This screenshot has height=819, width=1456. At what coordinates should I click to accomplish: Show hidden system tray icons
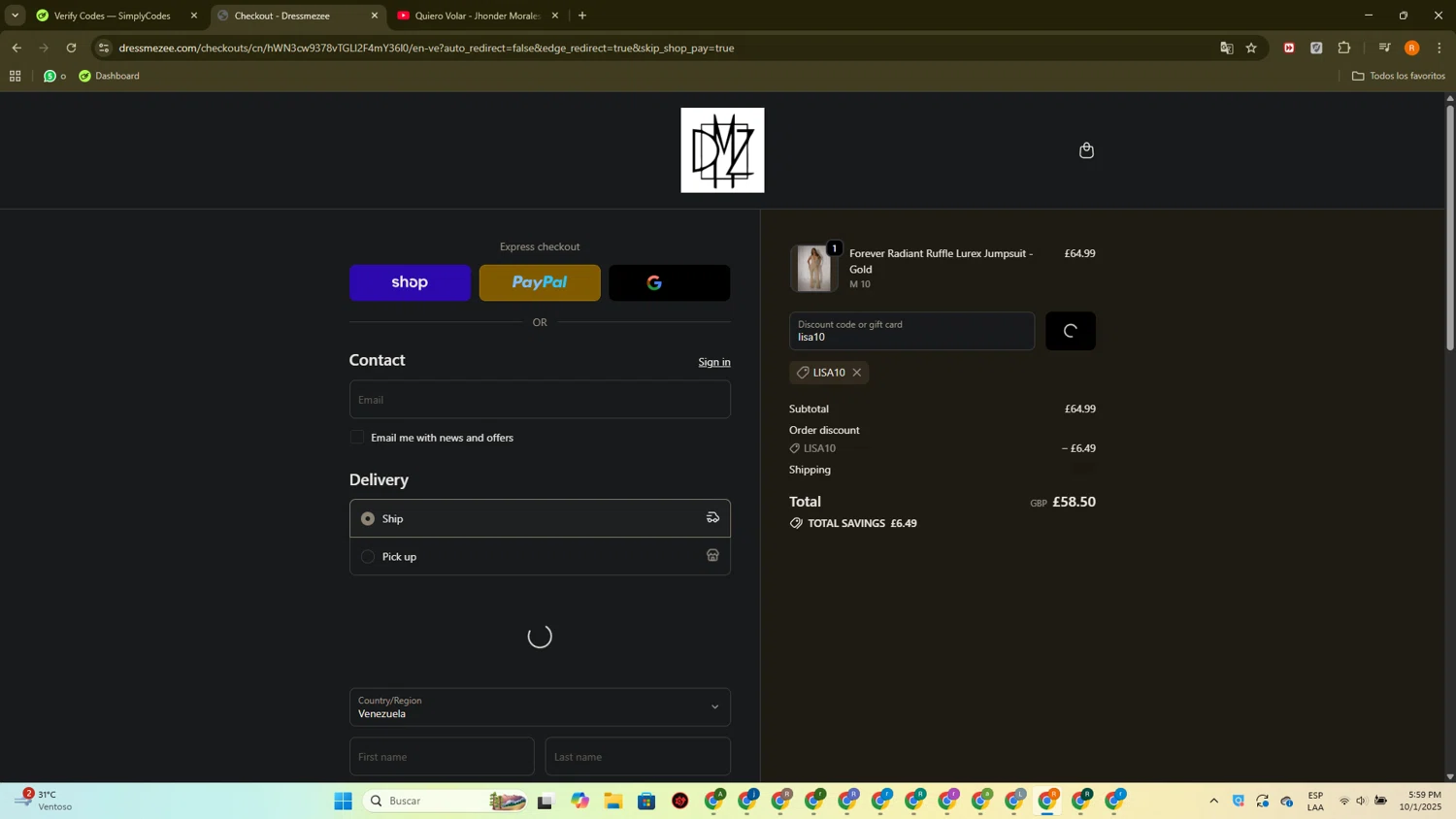[1213, 801]
